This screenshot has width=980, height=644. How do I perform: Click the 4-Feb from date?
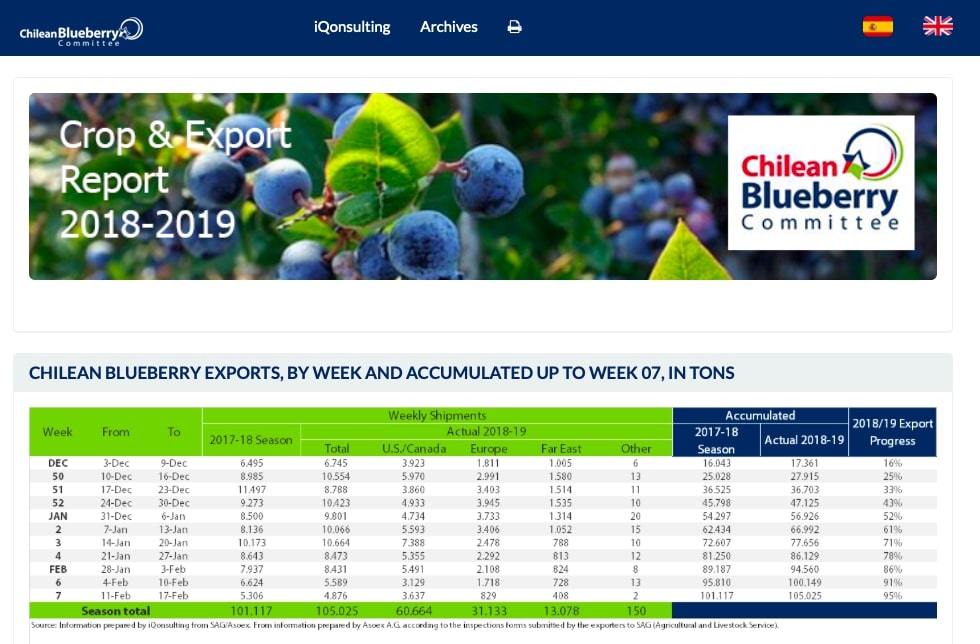[x=116, y=583]
